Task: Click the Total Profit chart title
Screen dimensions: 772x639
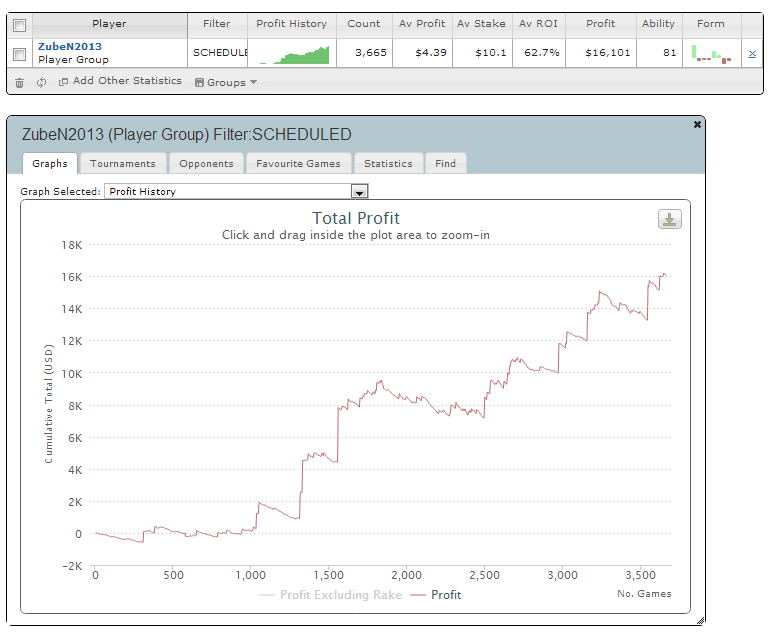Action: coord(355,218)
